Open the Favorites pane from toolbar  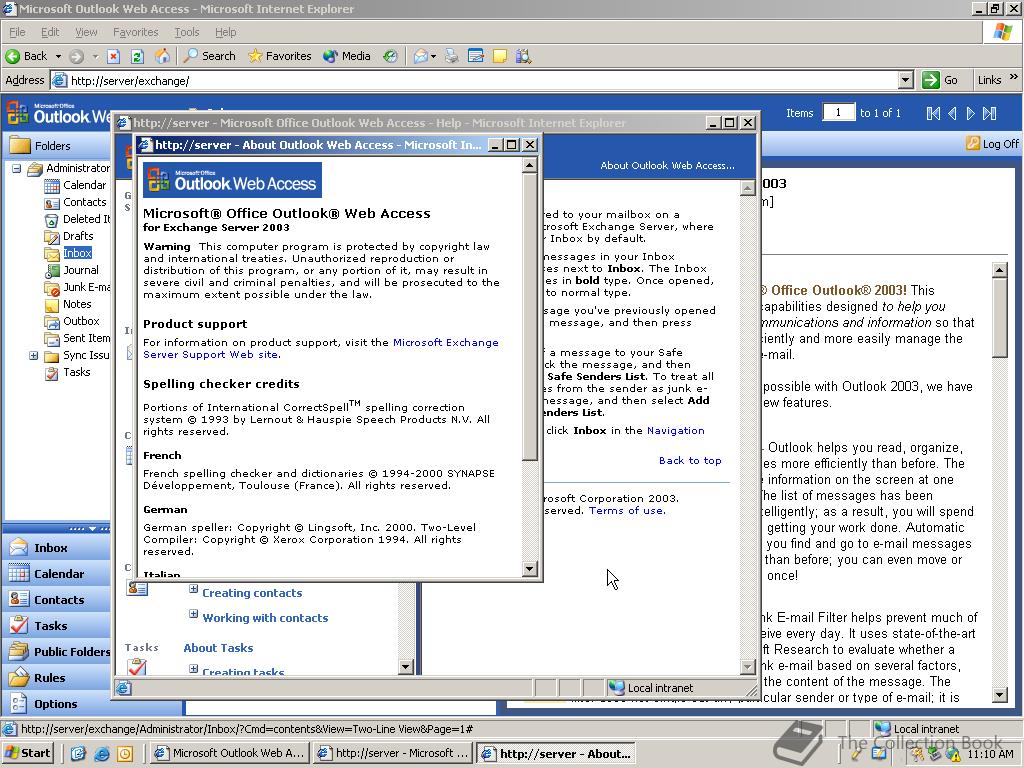point(280,56)
